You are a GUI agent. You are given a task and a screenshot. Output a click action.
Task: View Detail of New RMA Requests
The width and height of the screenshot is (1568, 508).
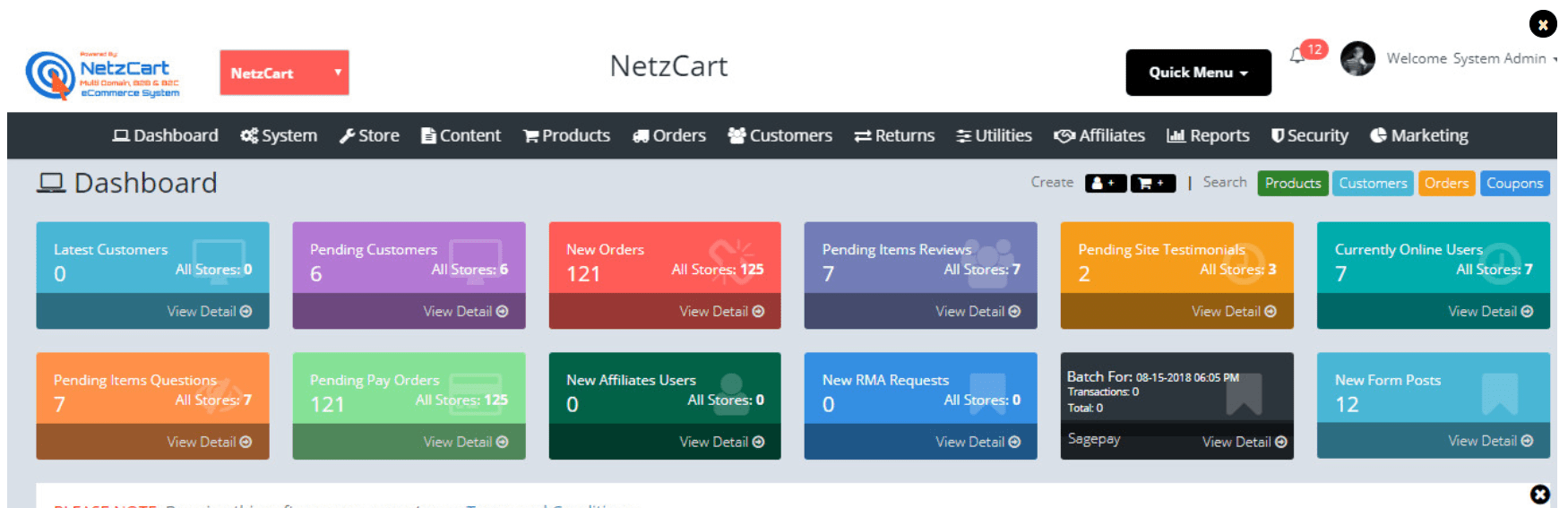pyautogui.click(x=978, y=443)
